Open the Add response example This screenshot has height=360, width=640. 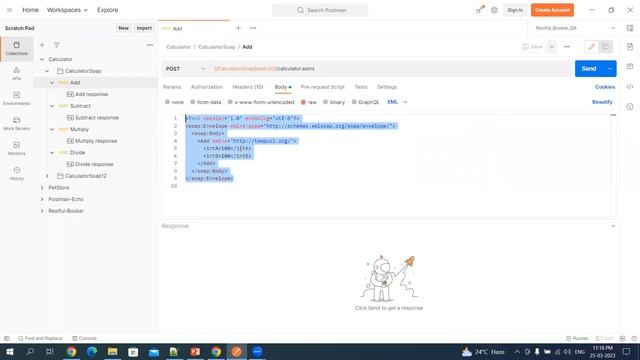(91, 94)
